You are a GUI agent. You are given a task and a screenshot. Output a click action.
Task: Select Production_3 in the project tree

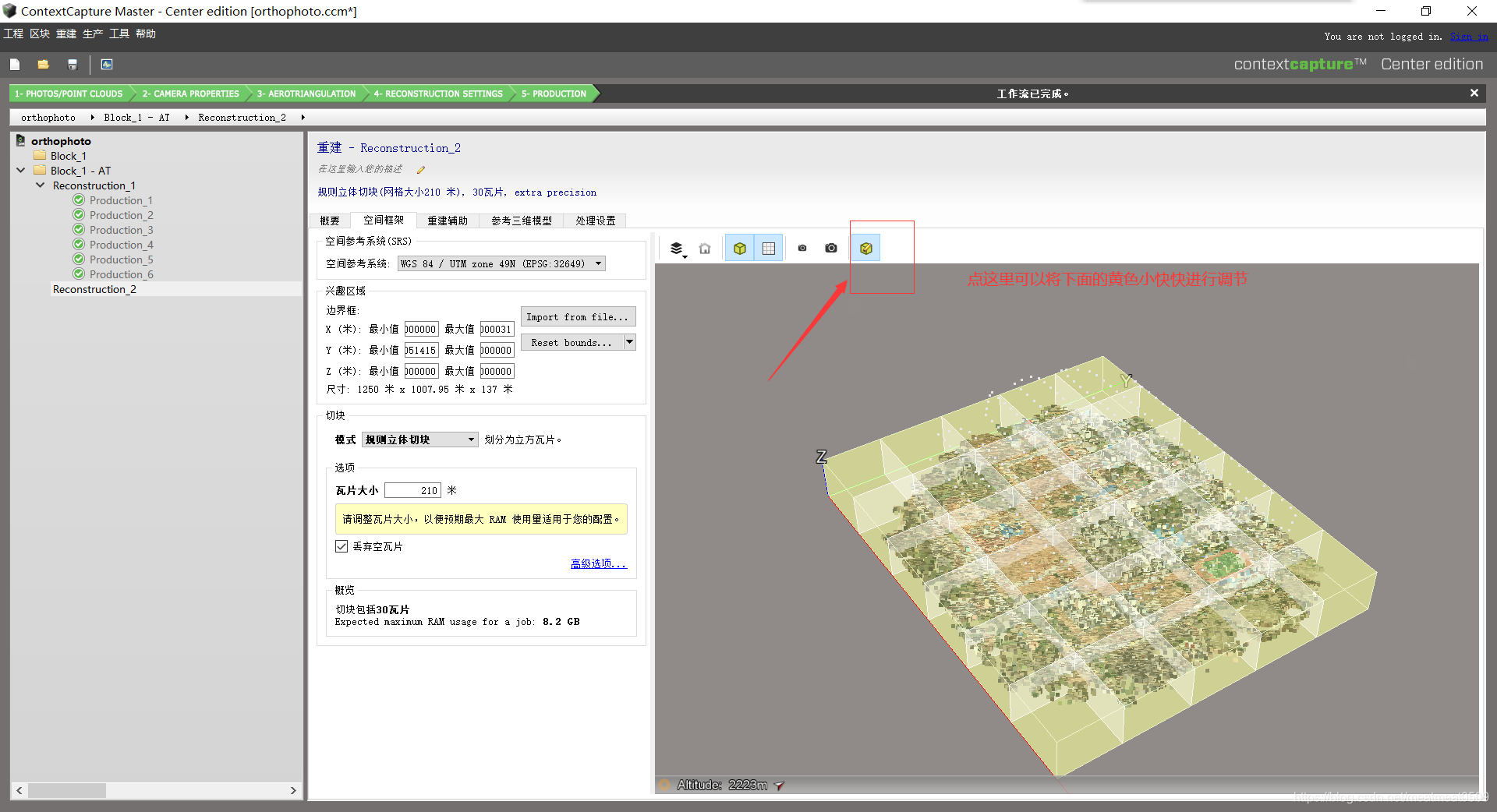click(121, 230)
